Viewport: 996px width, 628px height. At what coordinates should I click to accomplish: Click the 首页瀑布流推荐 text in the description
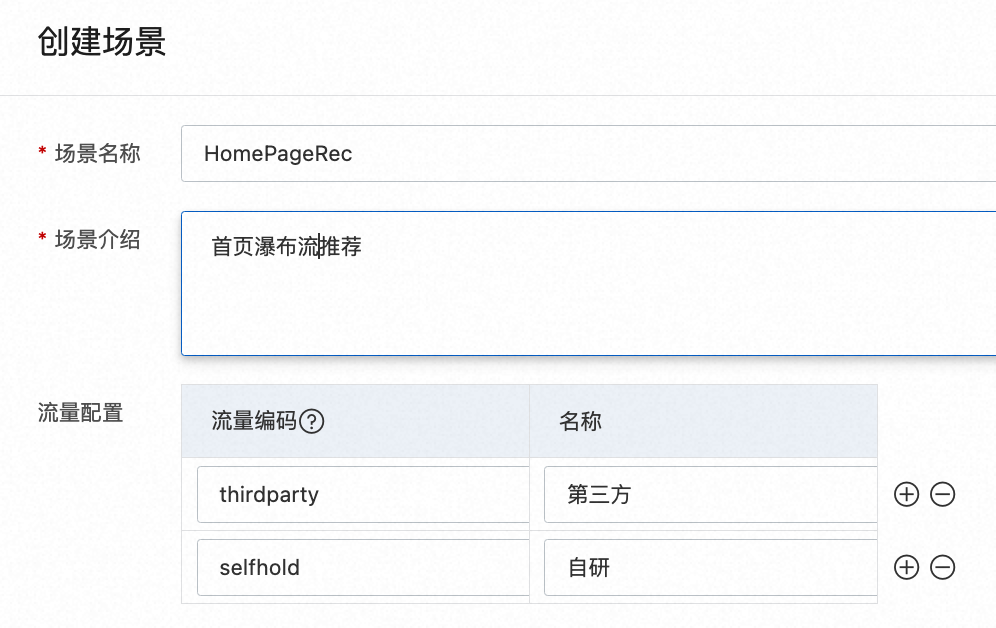pyautogui.click(x=286, y=247)
